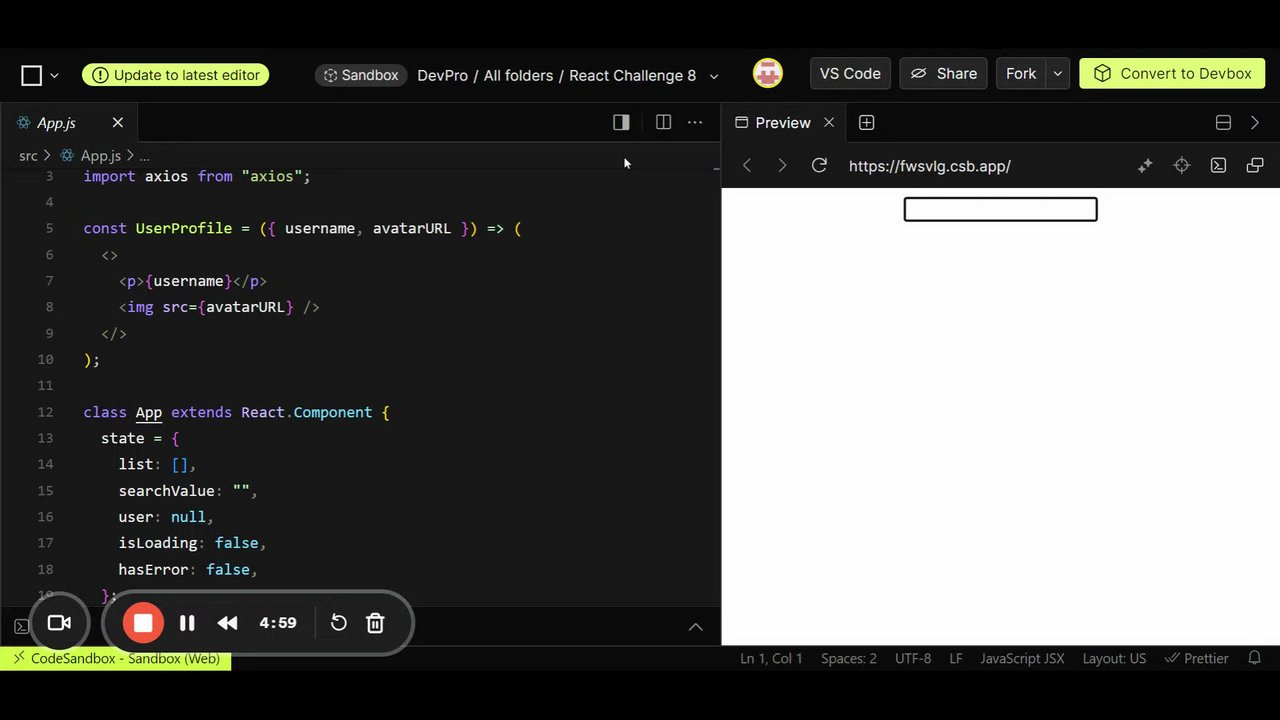This screenshot has height=720, width=1280.
Task: Click Layout: US status item
Action: [x=1114, y=658]
